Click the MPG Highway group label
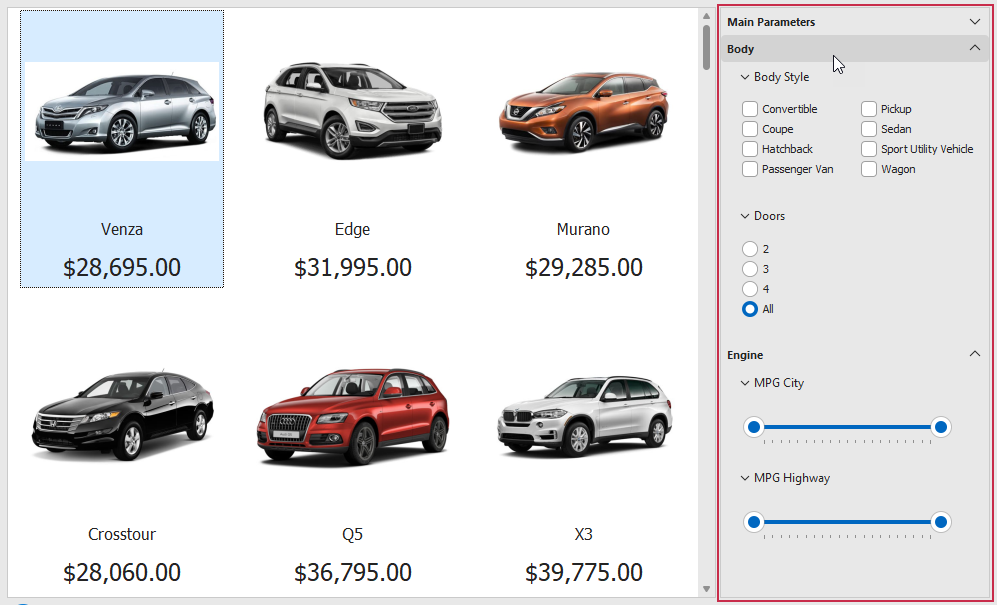 [x=792, y=478]
